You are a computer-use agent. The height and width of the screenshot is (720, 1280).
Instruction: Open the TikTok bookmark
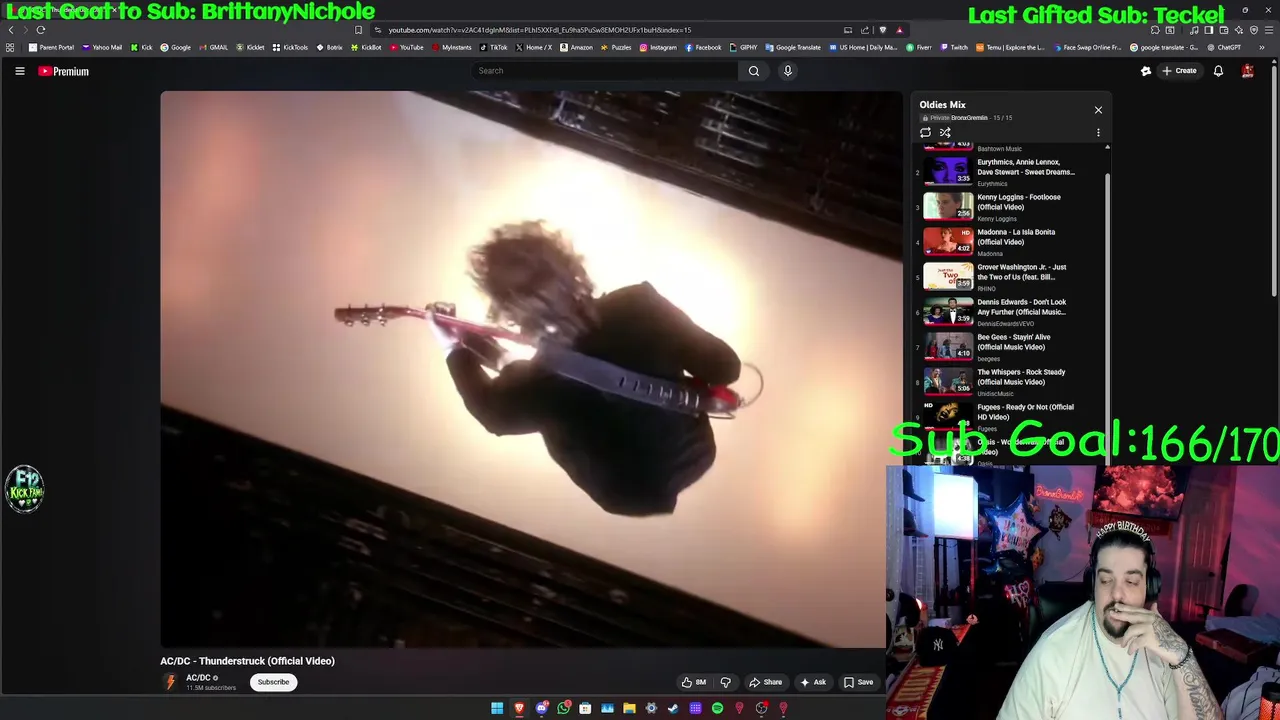pyautogui.click(x=493, y=47)
